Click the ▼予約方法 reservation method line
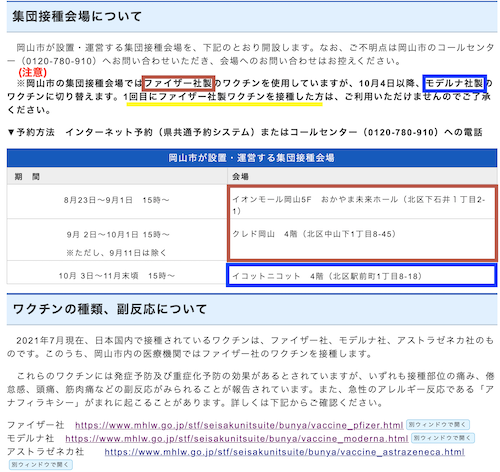Viewport: 500px width, 472px height. coord(245,132)
